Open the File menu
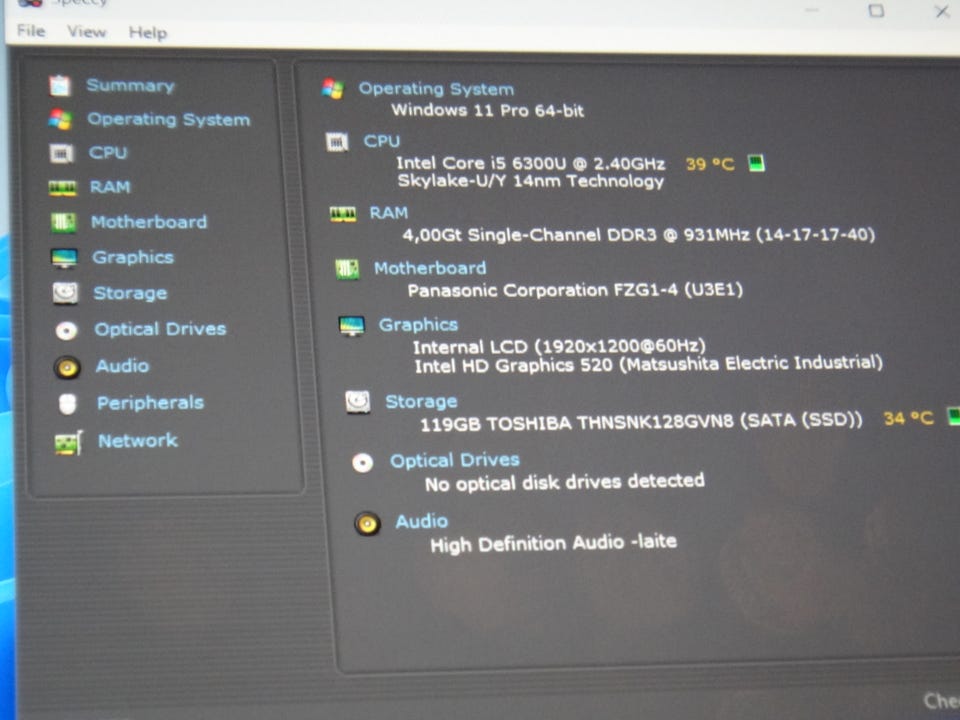The image size is (960, 720). click(x=31, y=31)
